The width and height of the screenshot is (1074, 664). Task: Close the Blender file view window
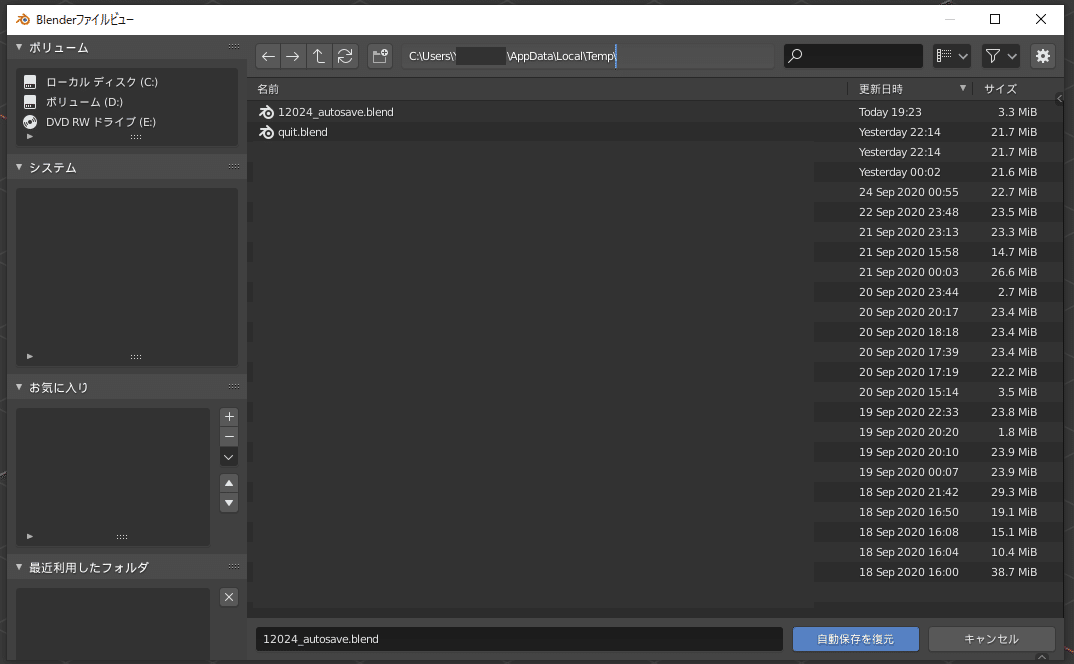click(x=1040, y=19)
